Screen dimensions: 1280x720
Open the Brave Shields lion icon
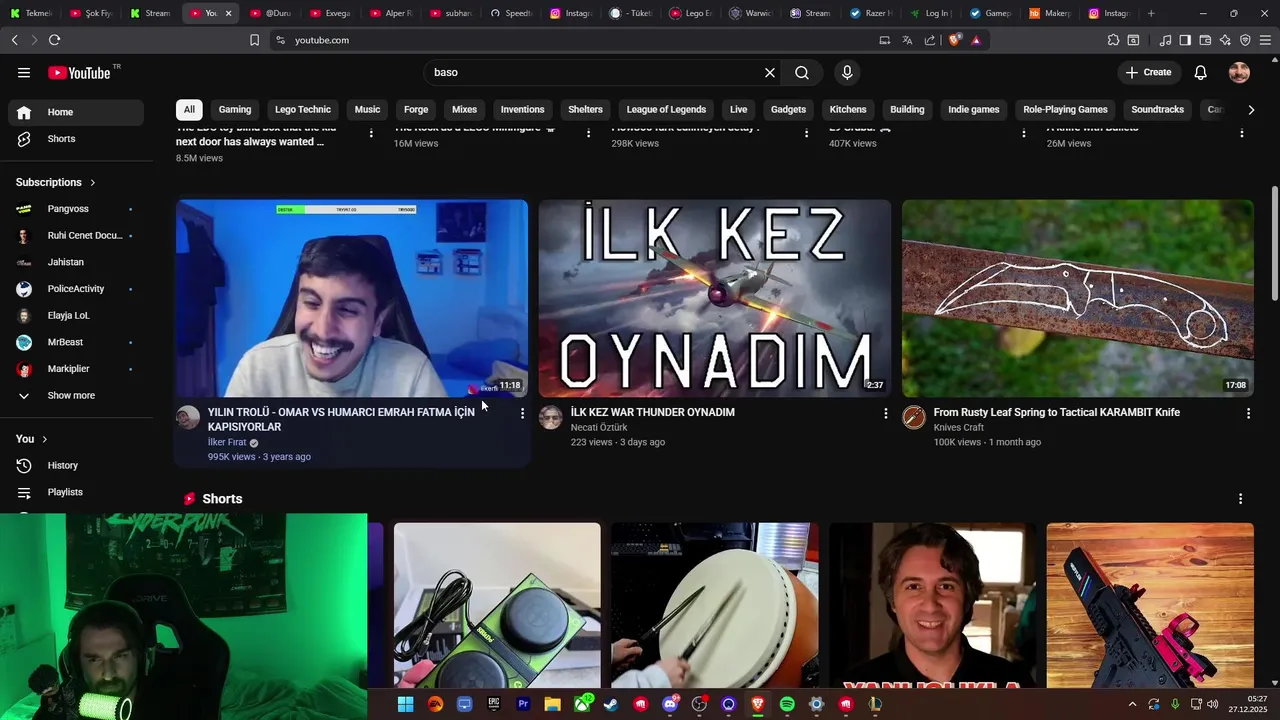click(954, 40)
